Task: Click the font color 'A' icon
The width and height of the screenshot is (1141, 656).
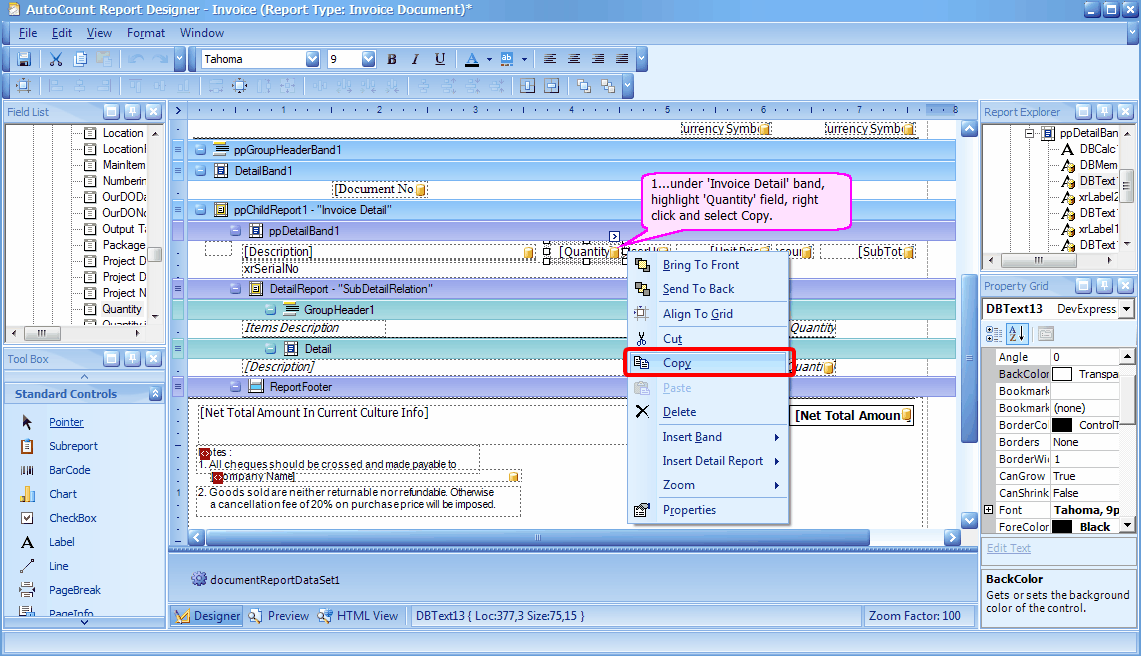Action: (x=472, y=59)
